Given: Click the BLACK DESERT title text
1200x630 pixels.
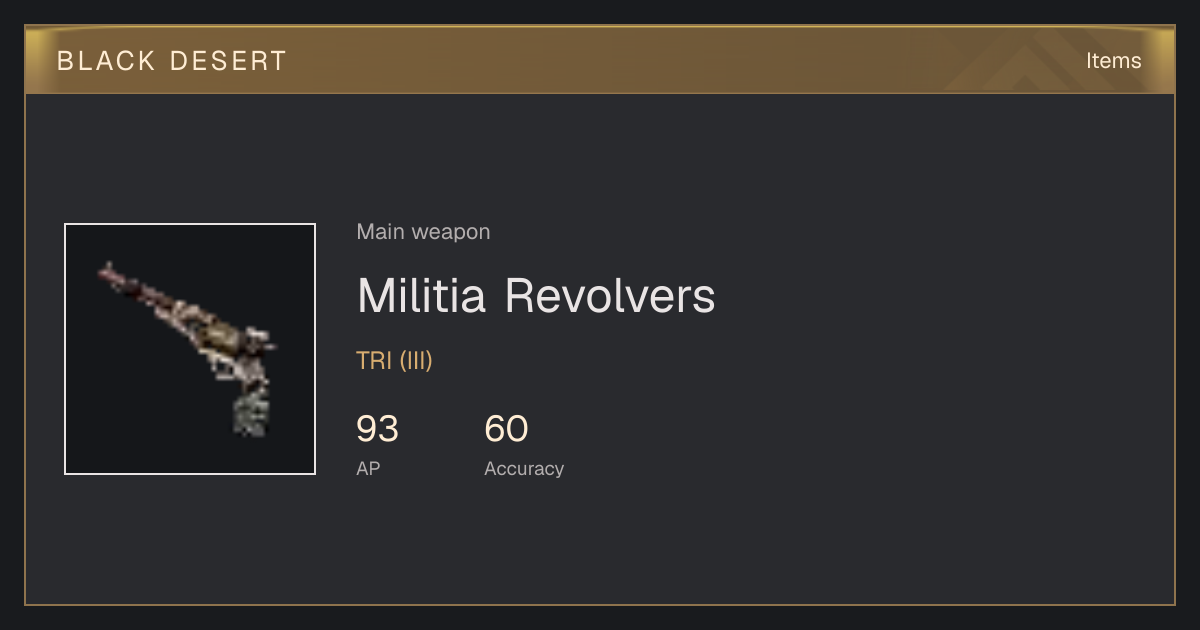Looking at the screenshot, I should tap(172, 61).
